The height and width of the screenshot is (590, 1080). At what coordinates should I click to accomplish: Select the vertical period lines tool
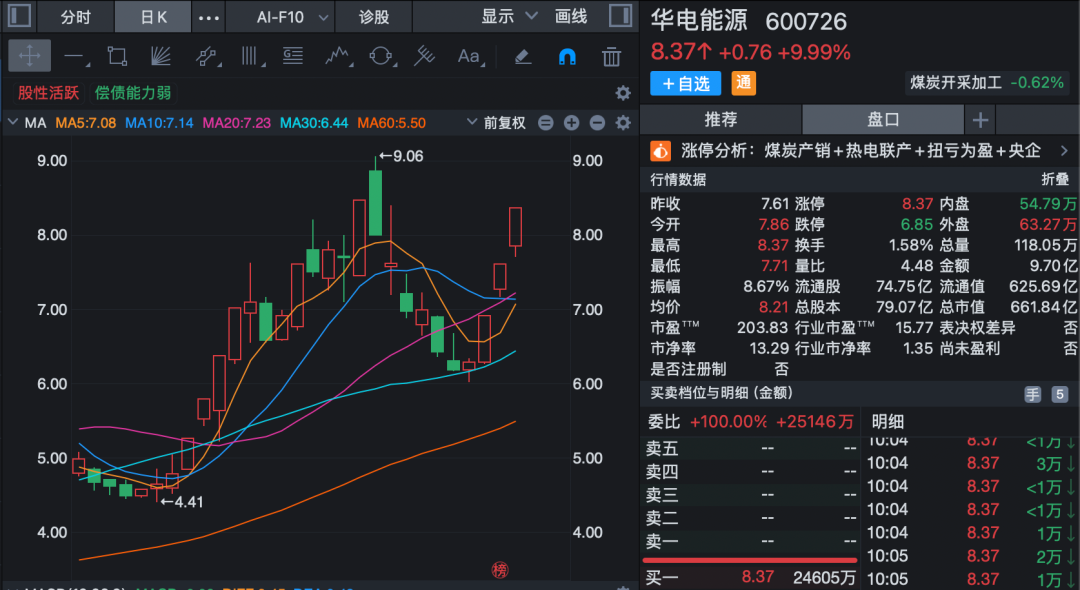[x=251, y=56]
